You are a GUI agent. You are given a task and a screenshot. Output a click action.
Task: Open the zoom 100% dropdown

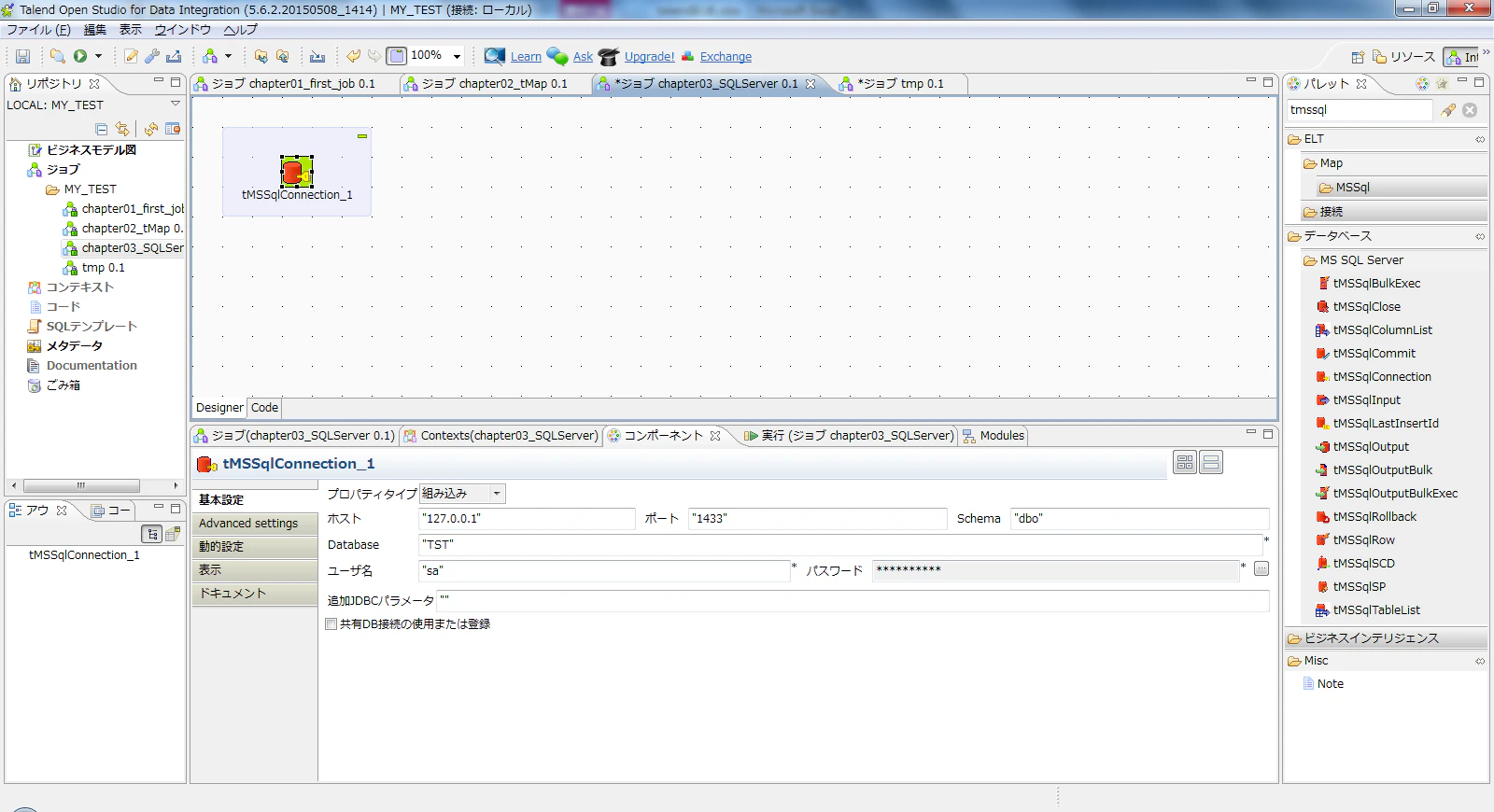(x=457, y=56)
